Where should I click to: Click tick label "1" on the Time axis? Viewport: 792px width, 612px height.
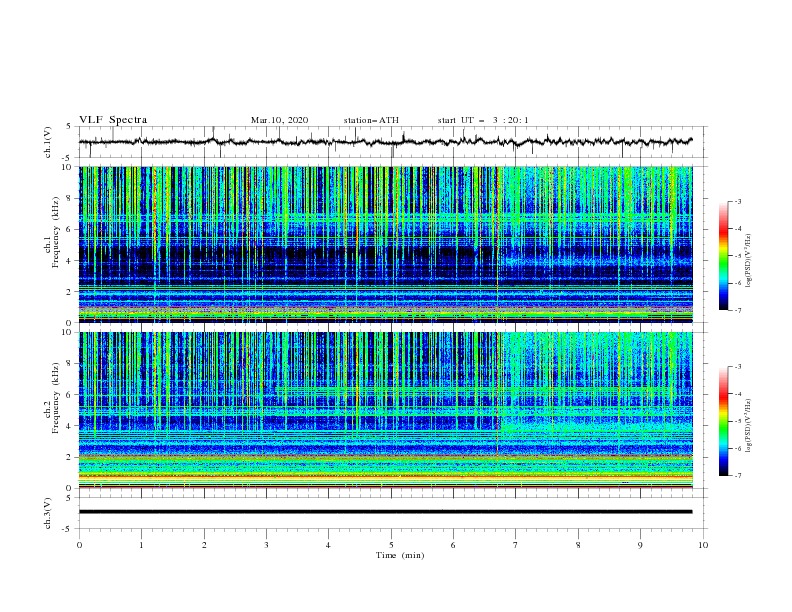coord(141,545)
